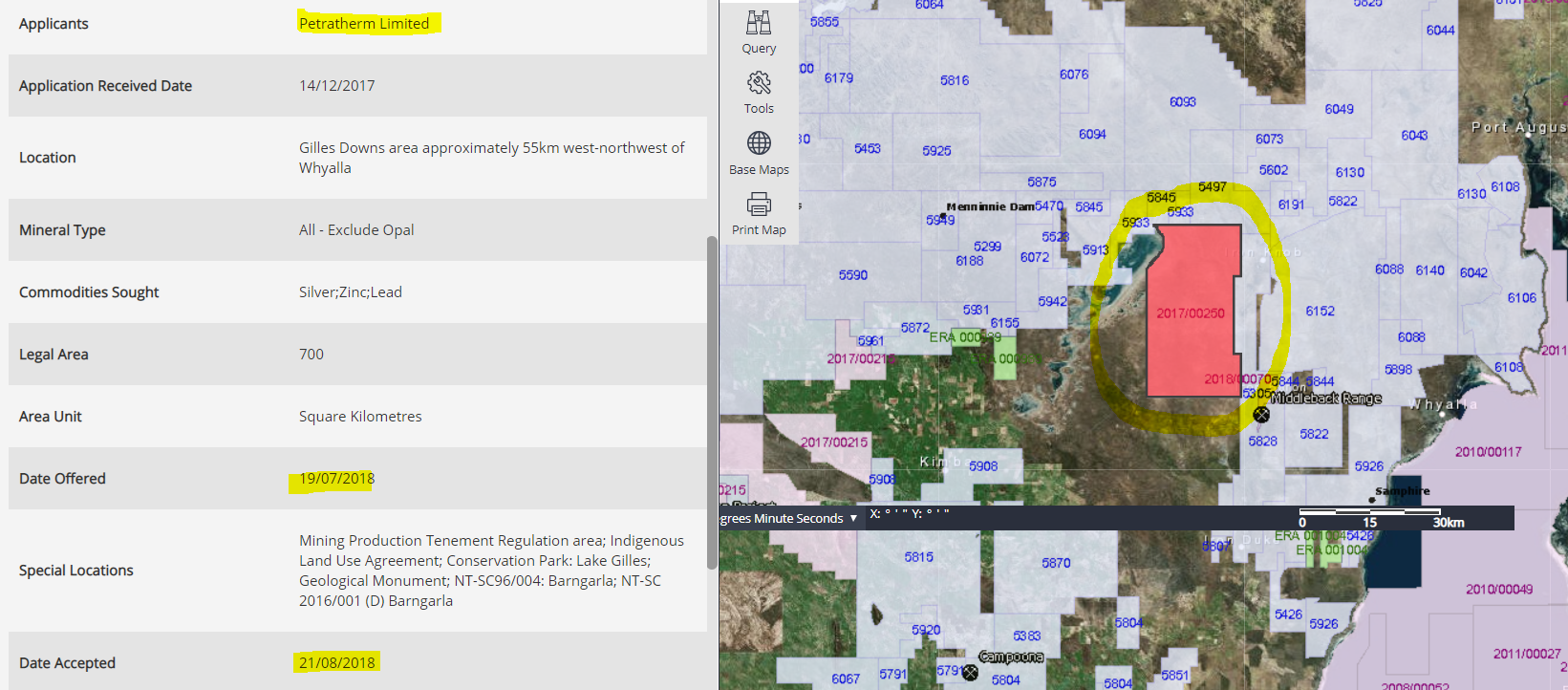Click Mineral Type value All - Exclude Opal
Screen dimensions: 1568x690
pyautogui.click(x=356, y=229)
